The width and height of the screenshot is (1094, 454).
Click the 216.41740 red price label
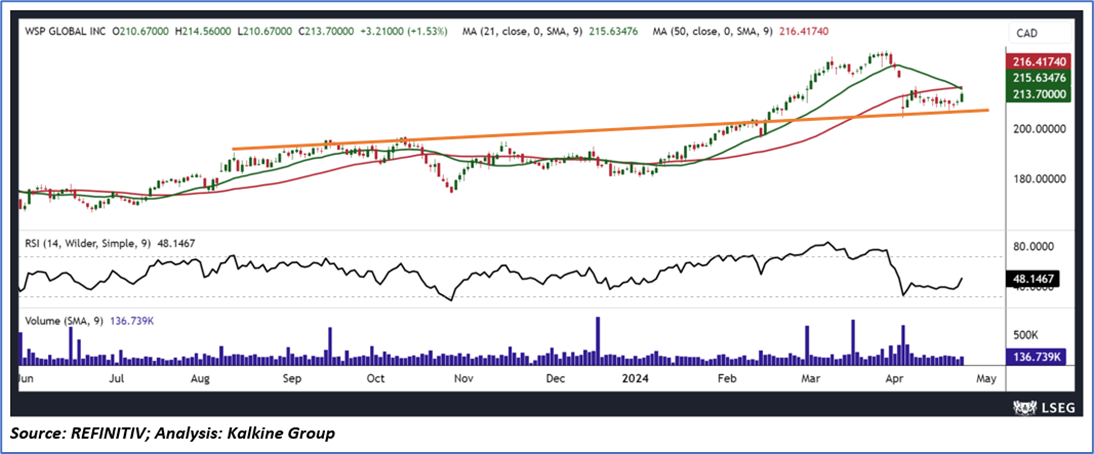pyautogui.click(x=1037, y=62)
